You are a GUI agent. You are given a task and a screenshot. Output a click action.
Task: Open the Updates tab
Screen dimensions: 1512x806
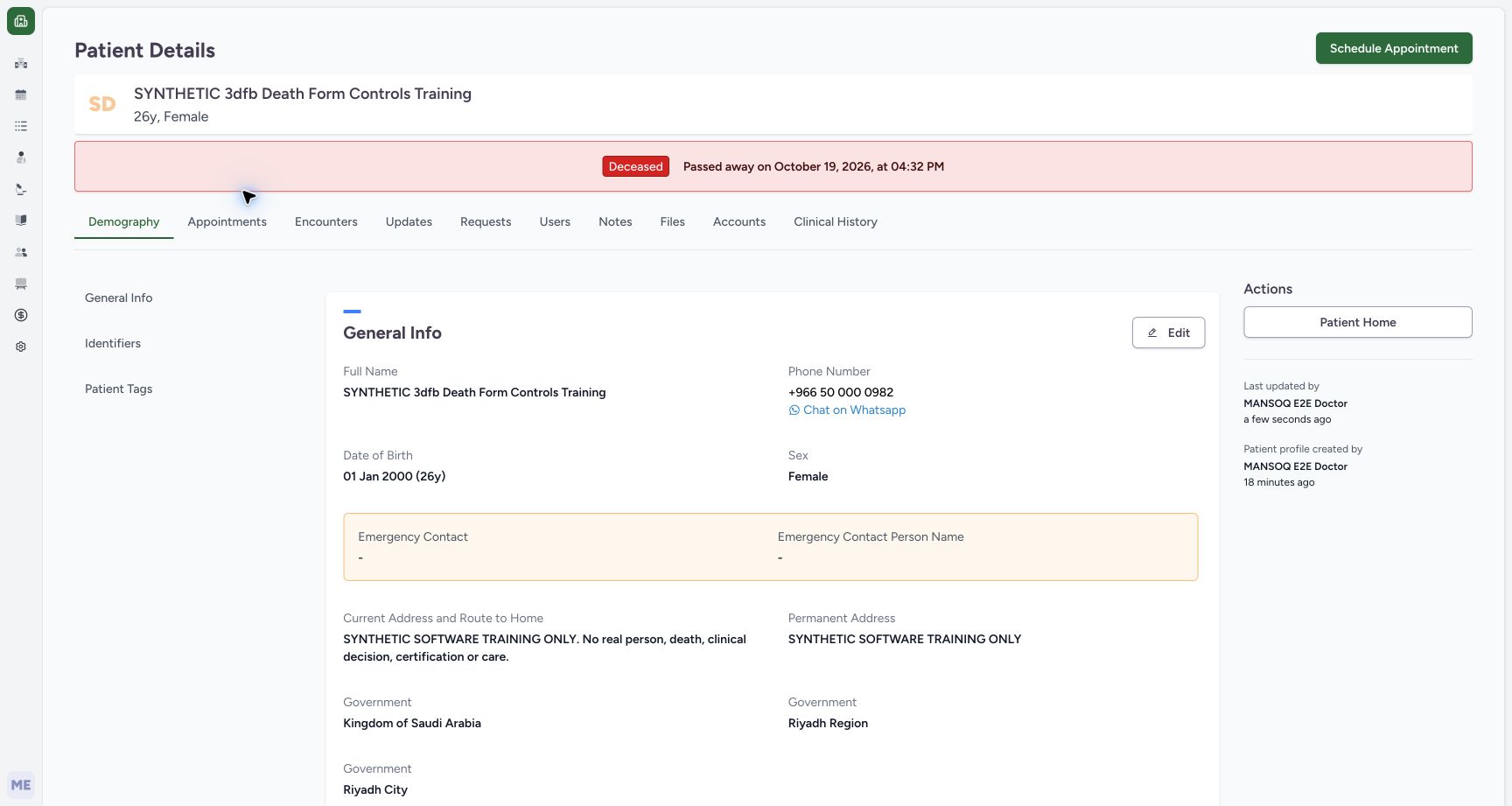pos(409,221)
